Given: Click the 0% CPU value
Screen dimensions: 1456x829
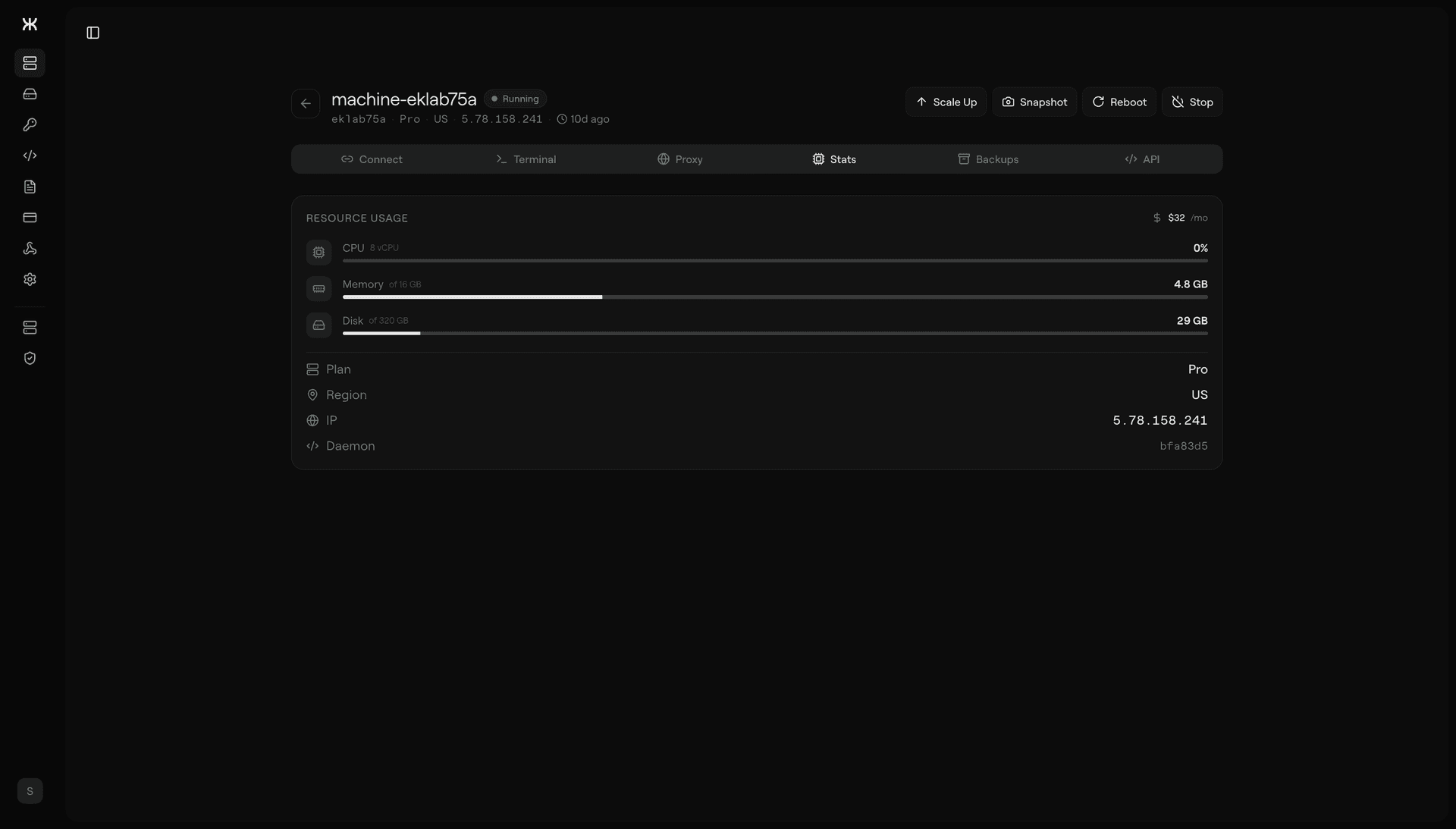Looking at the screenshot, I should pyautogui.click(x=1200, y=248).
